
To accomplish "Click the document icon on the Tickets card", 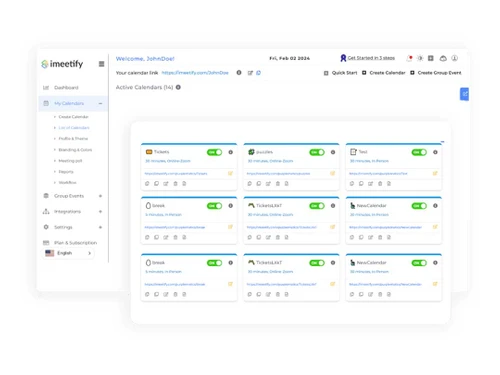I will click(x=184, y=184).
